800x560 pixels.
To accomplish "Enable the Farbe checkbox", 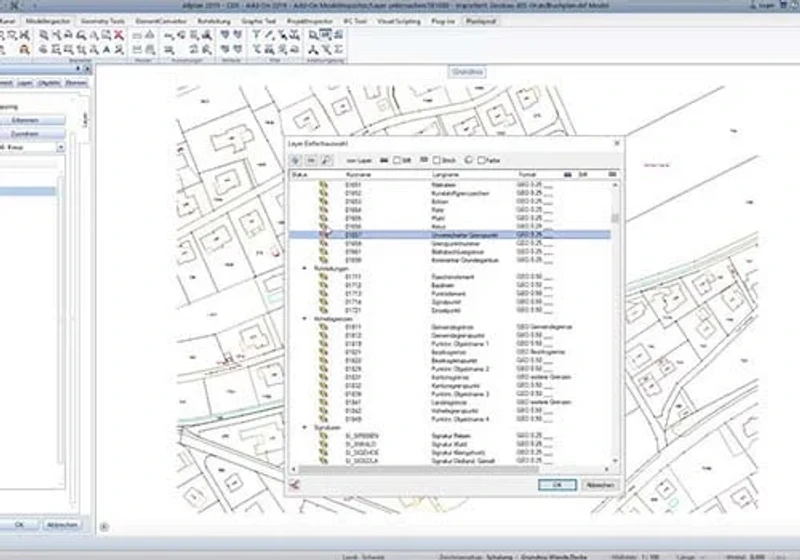I will 481,160.
